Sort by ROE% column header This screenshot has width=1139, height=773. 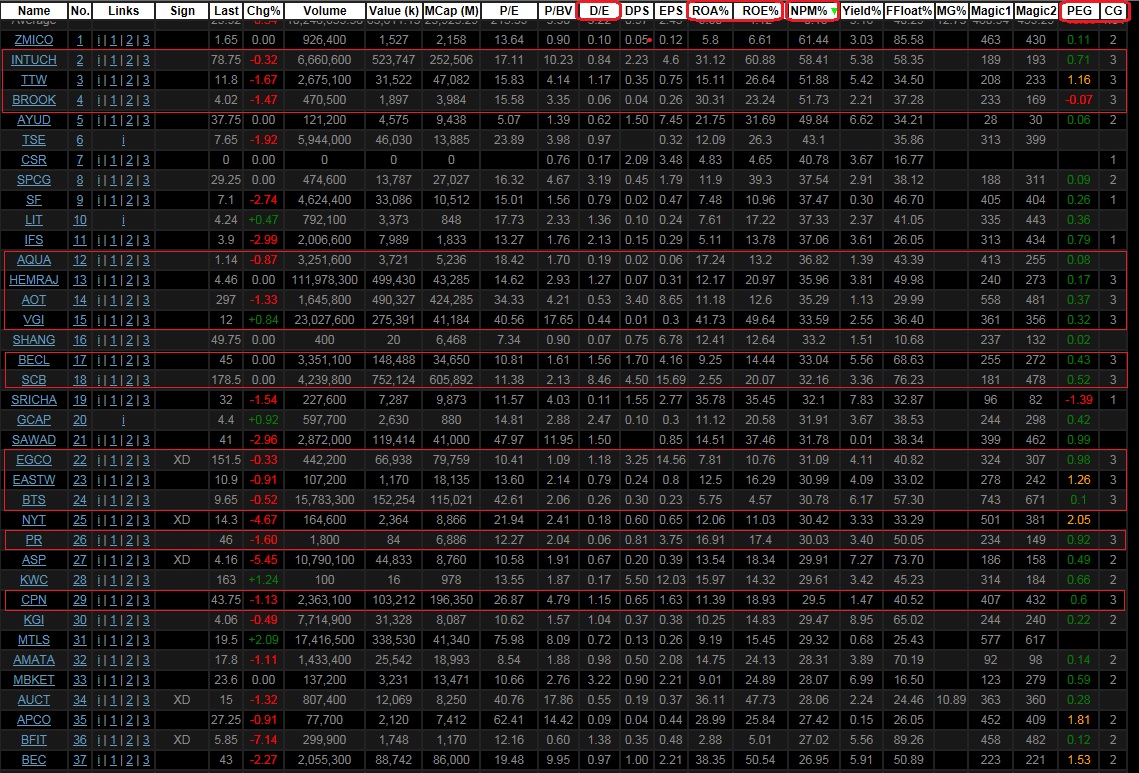point(760,11)
